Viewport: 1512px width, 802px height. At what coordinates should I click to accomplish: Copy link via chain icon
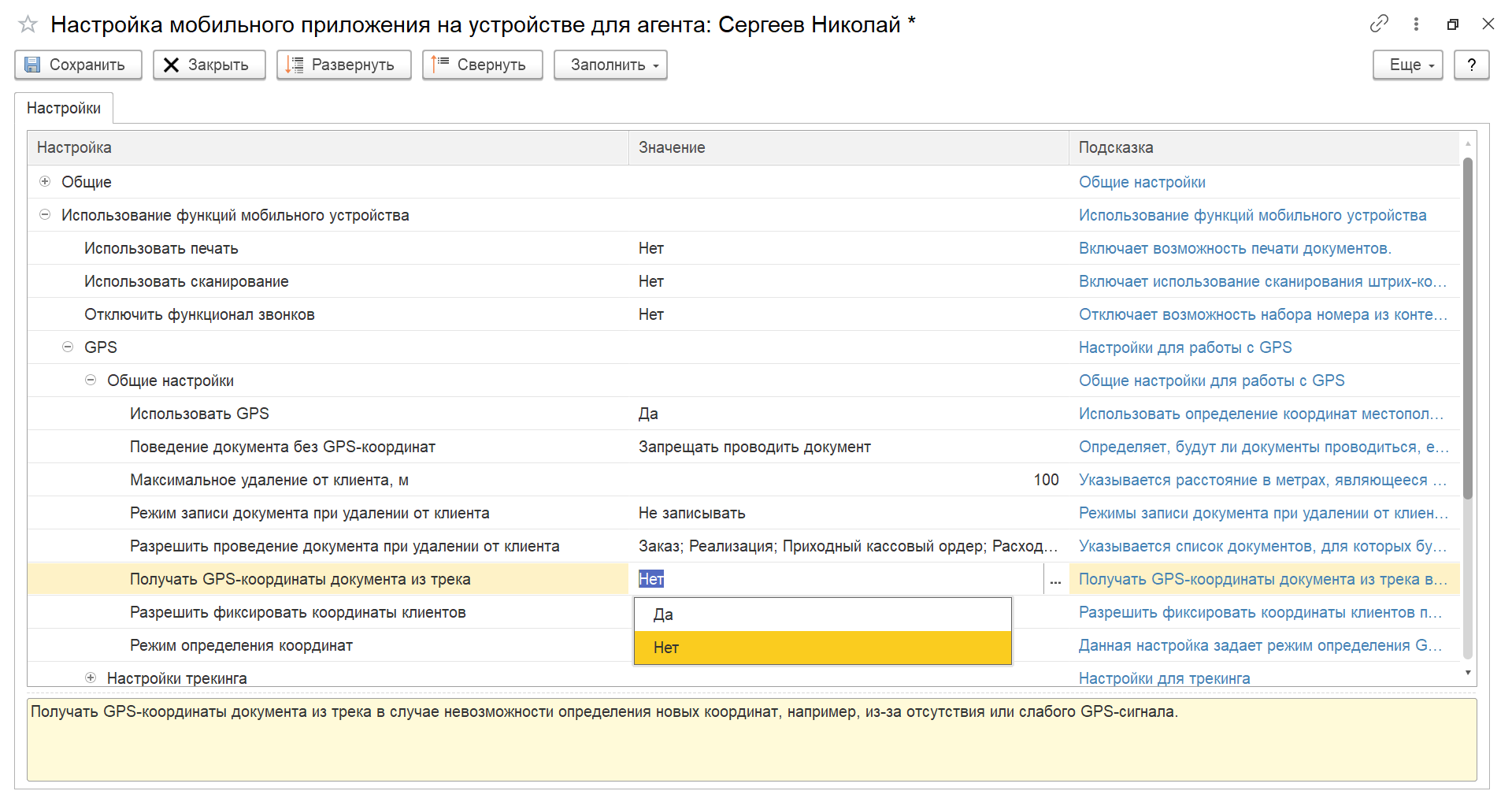pos(1379,24)
